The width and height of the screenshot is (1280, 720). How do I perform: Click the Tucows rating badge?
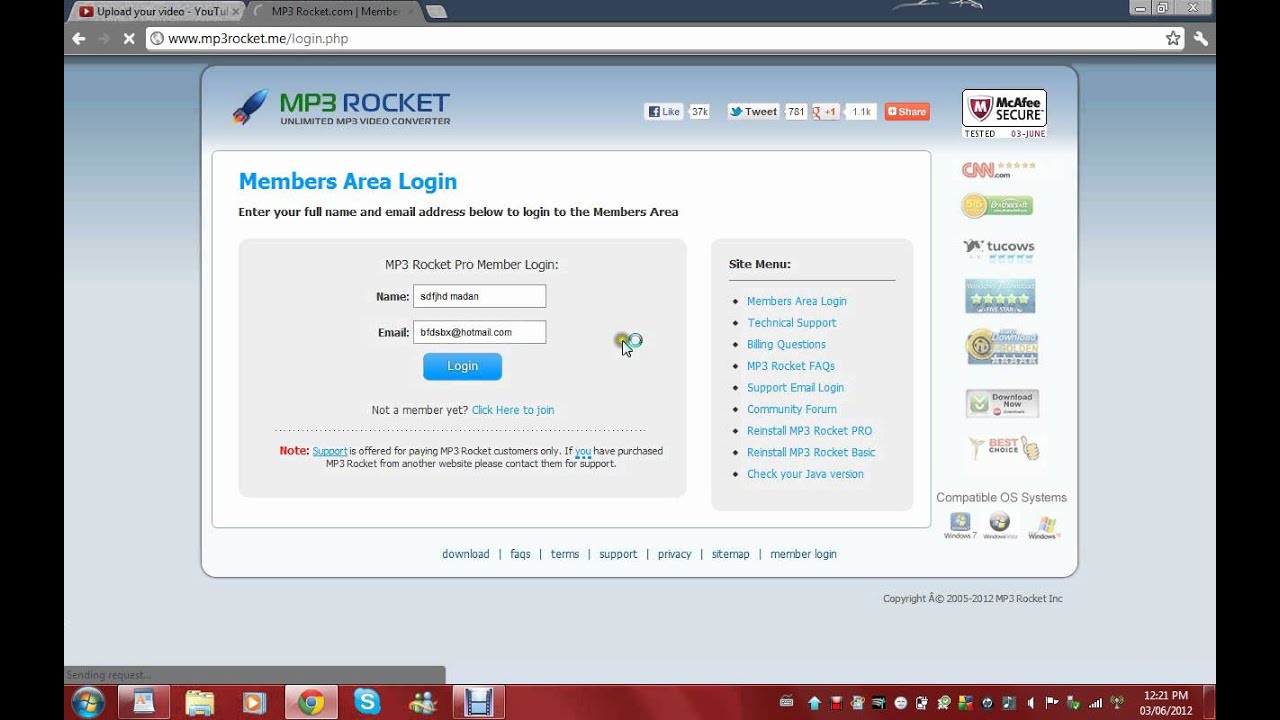tap(999, 249)
